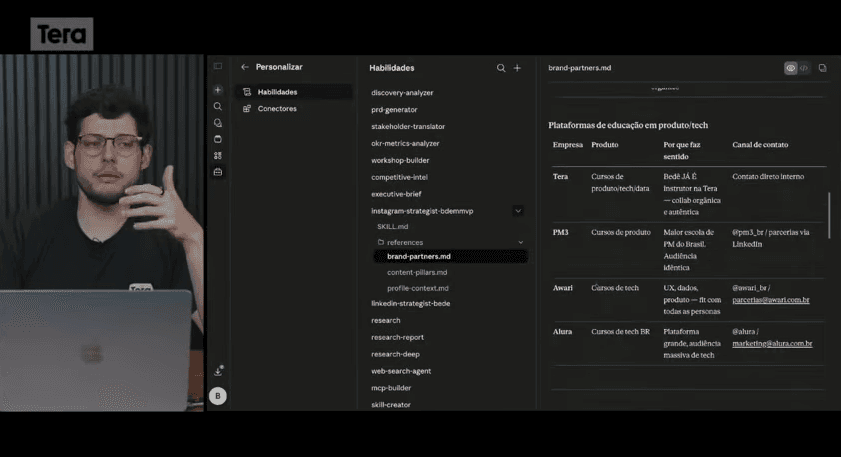841x457 pixels.
Task: Select instagram-strategist-bdemmvp skill name
Action: click(422, 211)
